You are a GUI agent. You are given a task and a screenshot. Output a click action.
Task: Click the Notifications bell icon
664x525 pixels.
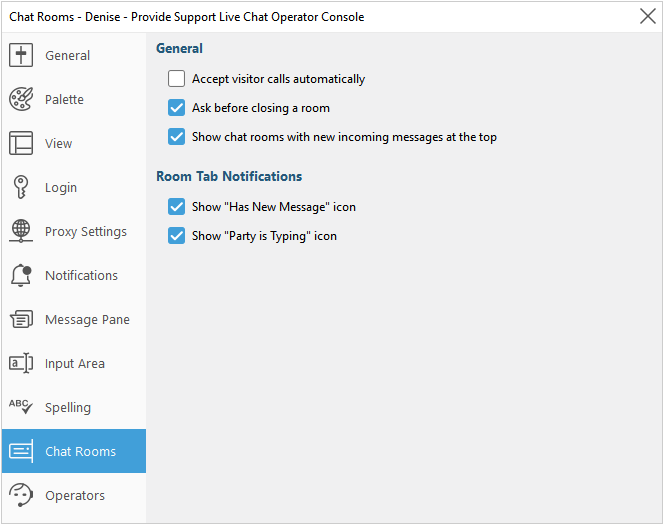21,275
